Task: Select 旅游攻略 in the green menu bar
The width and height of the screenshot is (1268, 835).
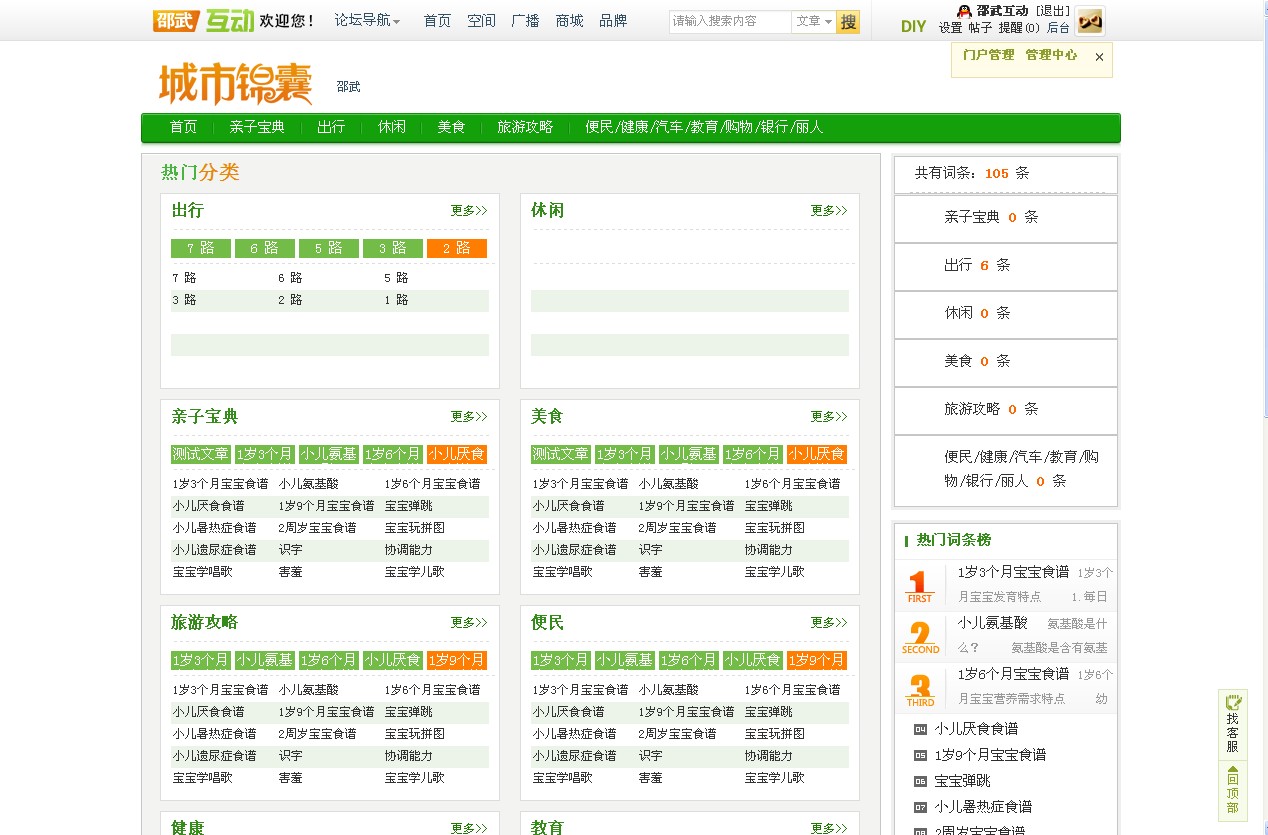Action: [x=525, y=127]
